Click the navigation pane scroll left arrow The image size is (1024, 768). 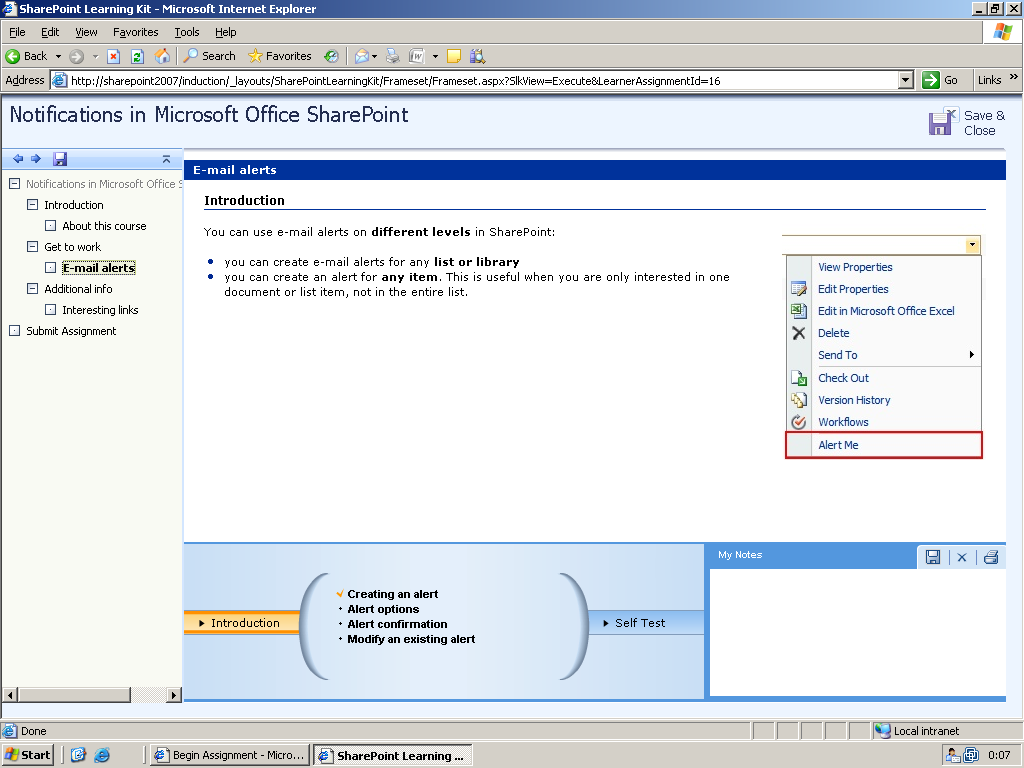[10, 694]
